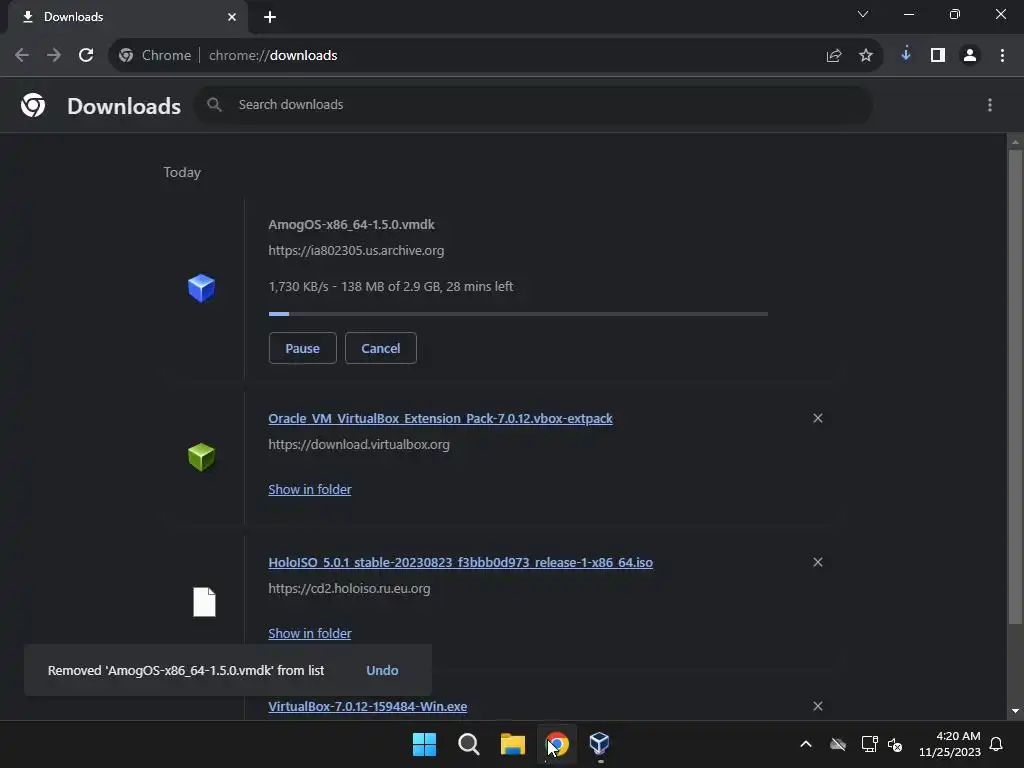1024x768 pixels.
Task: Click the Chrome taskbar icon
Action: coord(556,744)
